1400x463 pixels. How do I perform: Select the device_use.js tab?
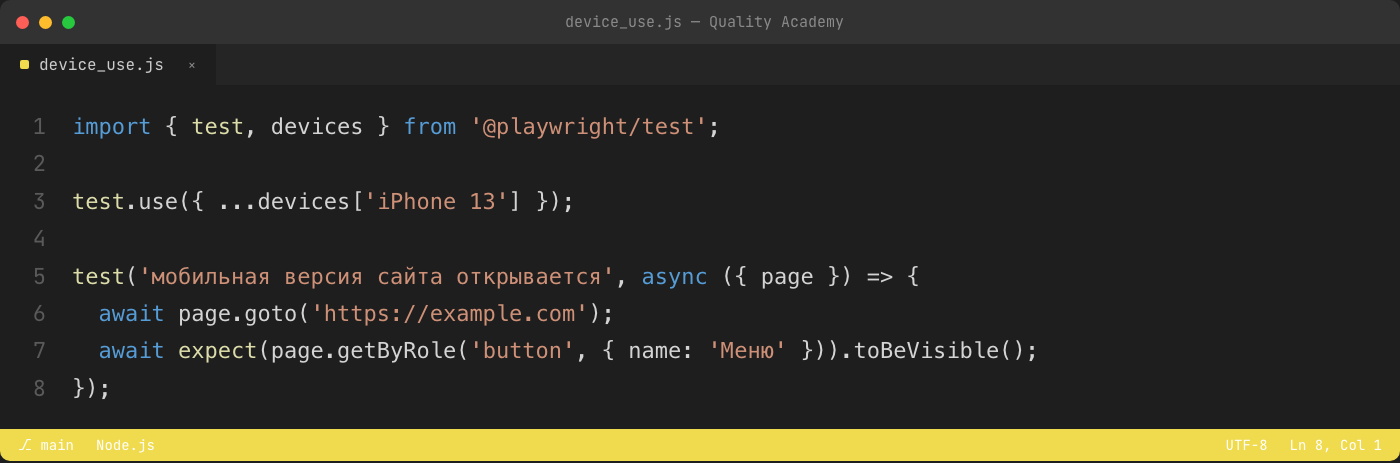108,65
